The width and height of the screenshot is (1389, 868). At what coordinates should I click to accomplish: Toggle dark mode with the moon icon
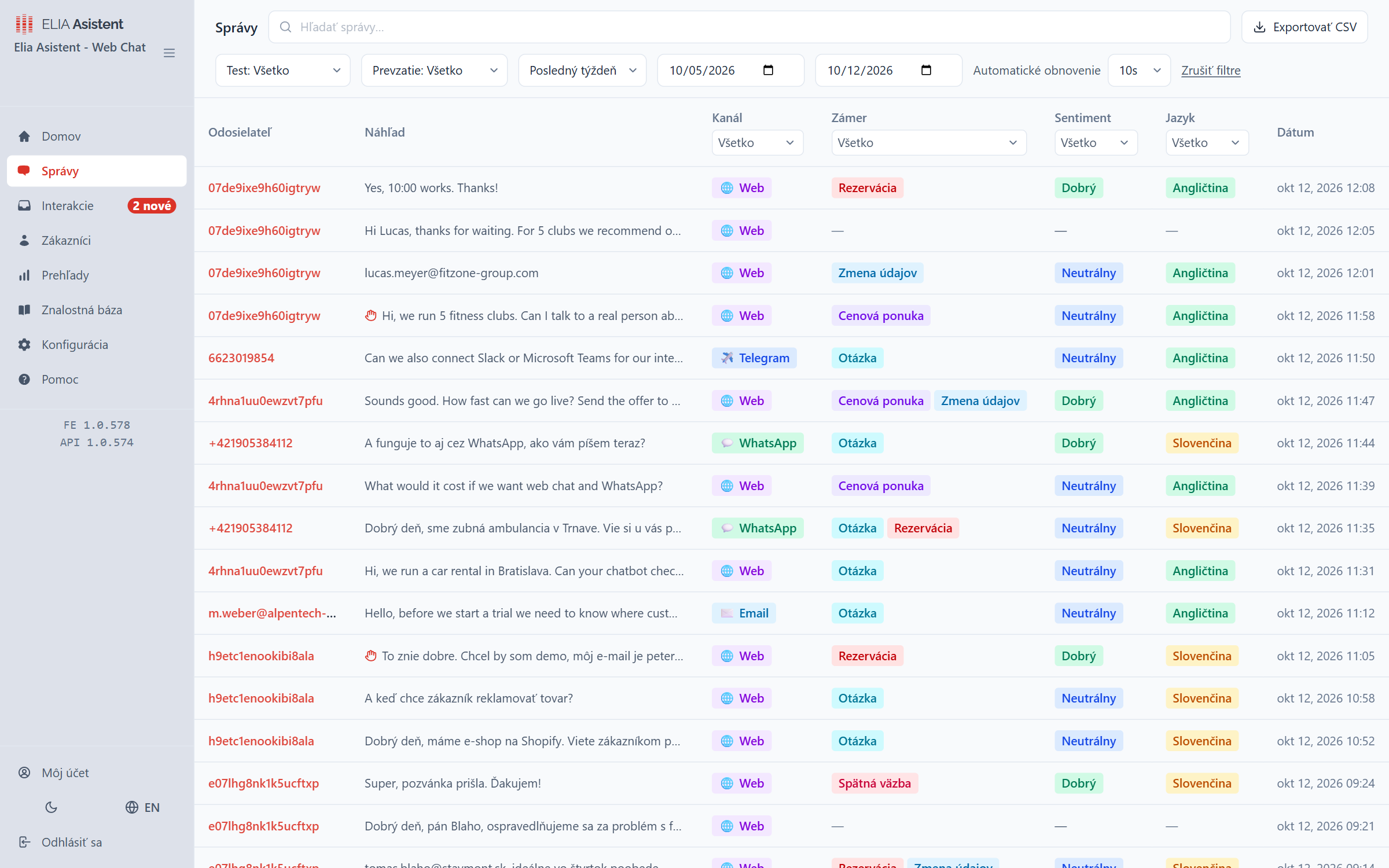51,808
